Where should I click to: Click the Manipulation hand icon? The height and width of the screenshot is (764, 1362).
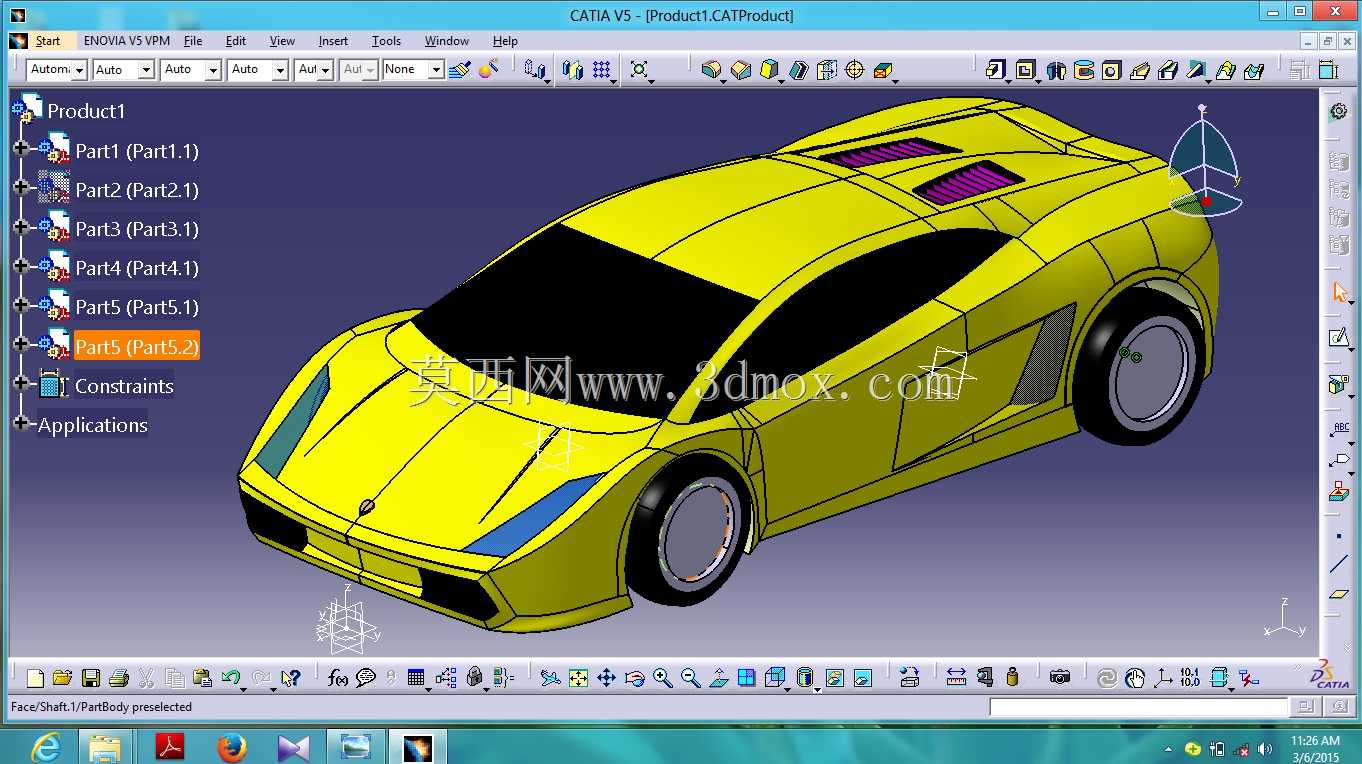[x=1135, y=678]
